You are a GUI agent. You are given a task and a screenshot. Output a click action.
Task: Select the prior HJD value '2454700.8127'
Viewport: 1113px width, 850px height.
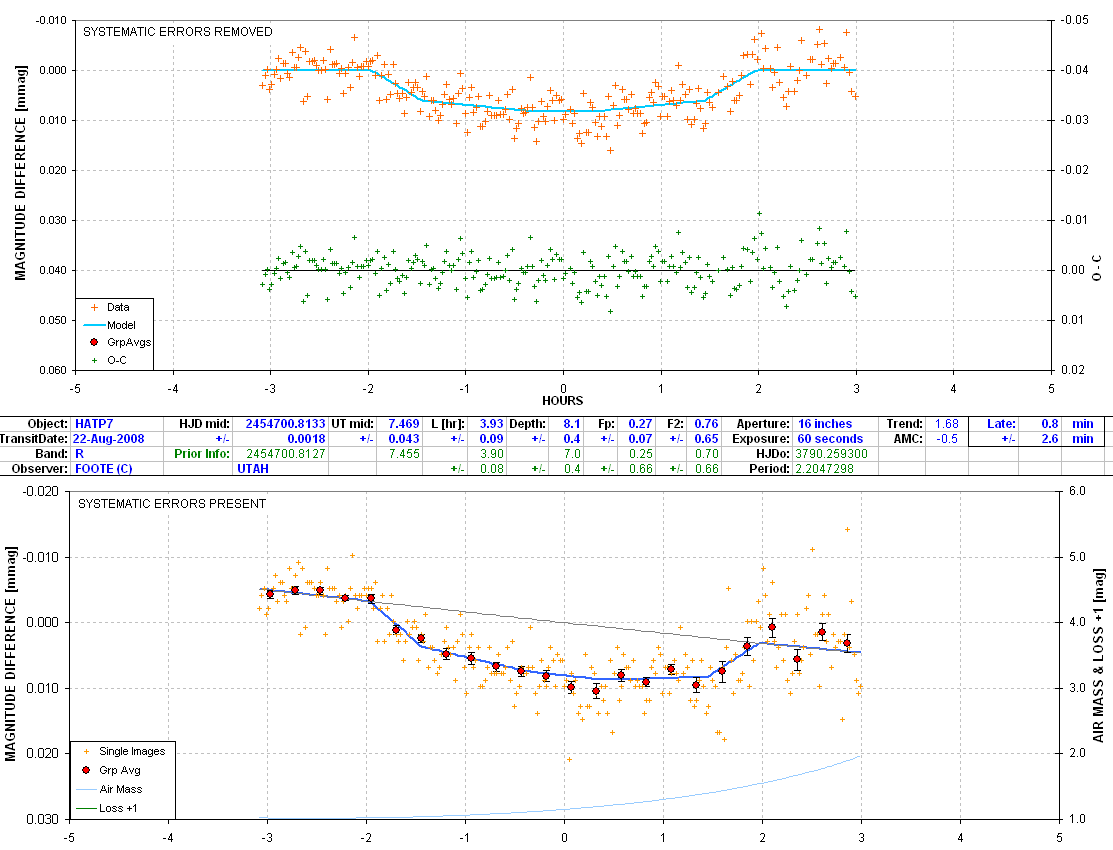[286, 454]
